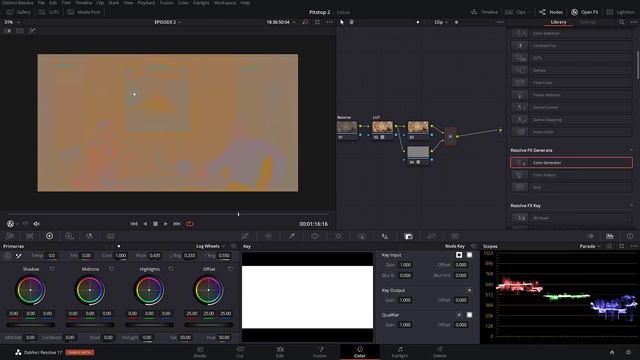640x360 pixels.
Task: Open the Gallery panel
Action: (x=19, y=12)
